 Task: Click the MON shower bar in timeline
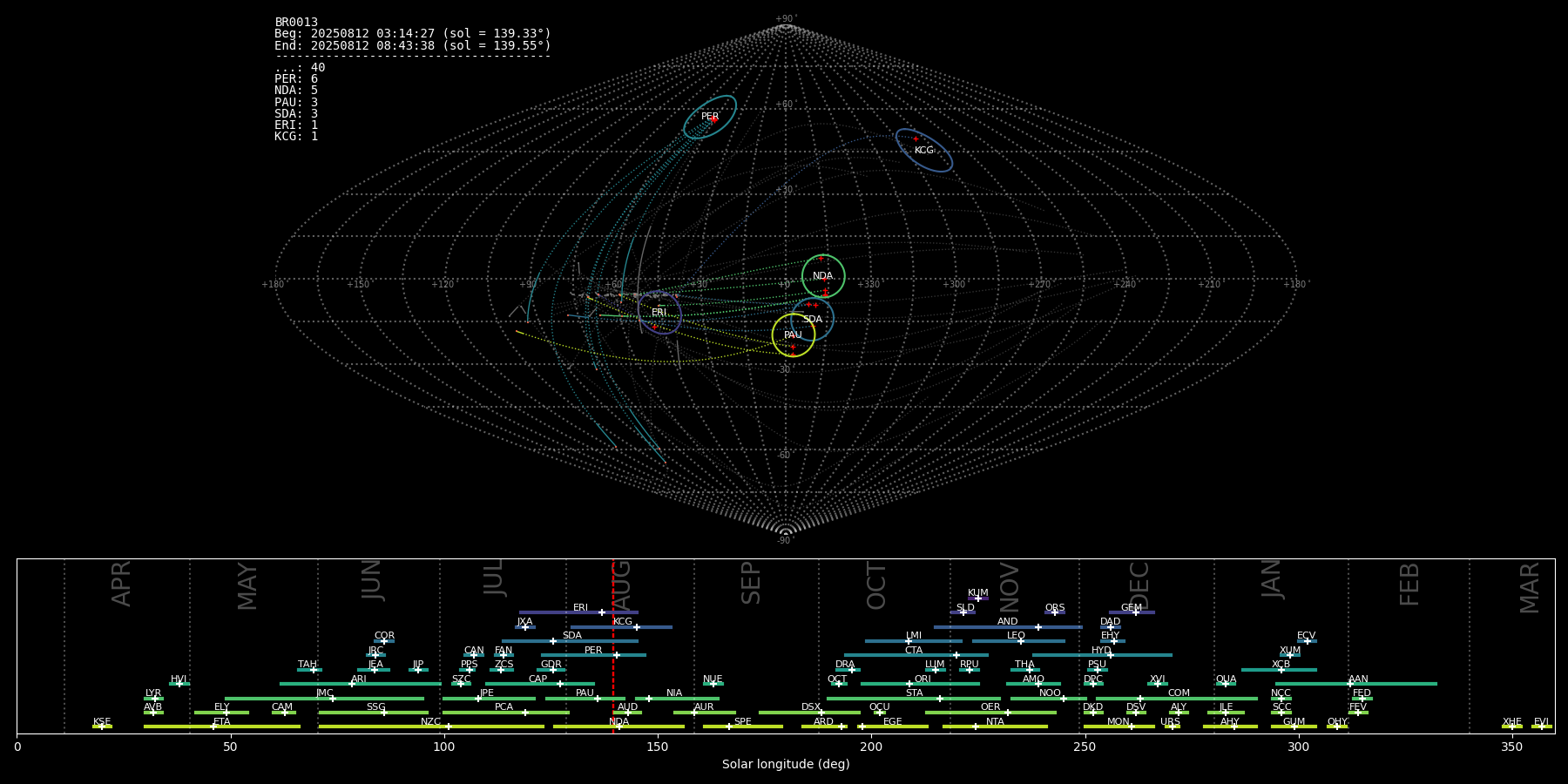point(1119,727)
